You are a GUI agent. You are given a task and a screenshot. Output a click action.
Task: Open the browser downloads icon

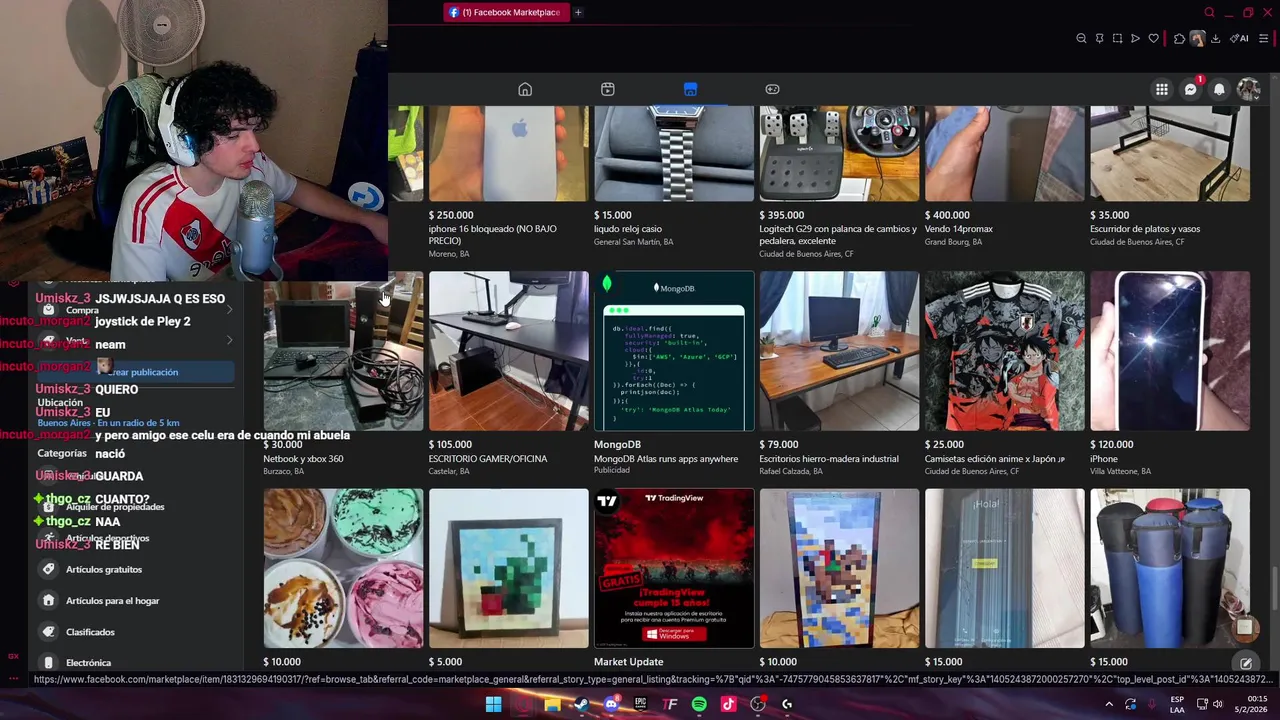click(1215, 39)
